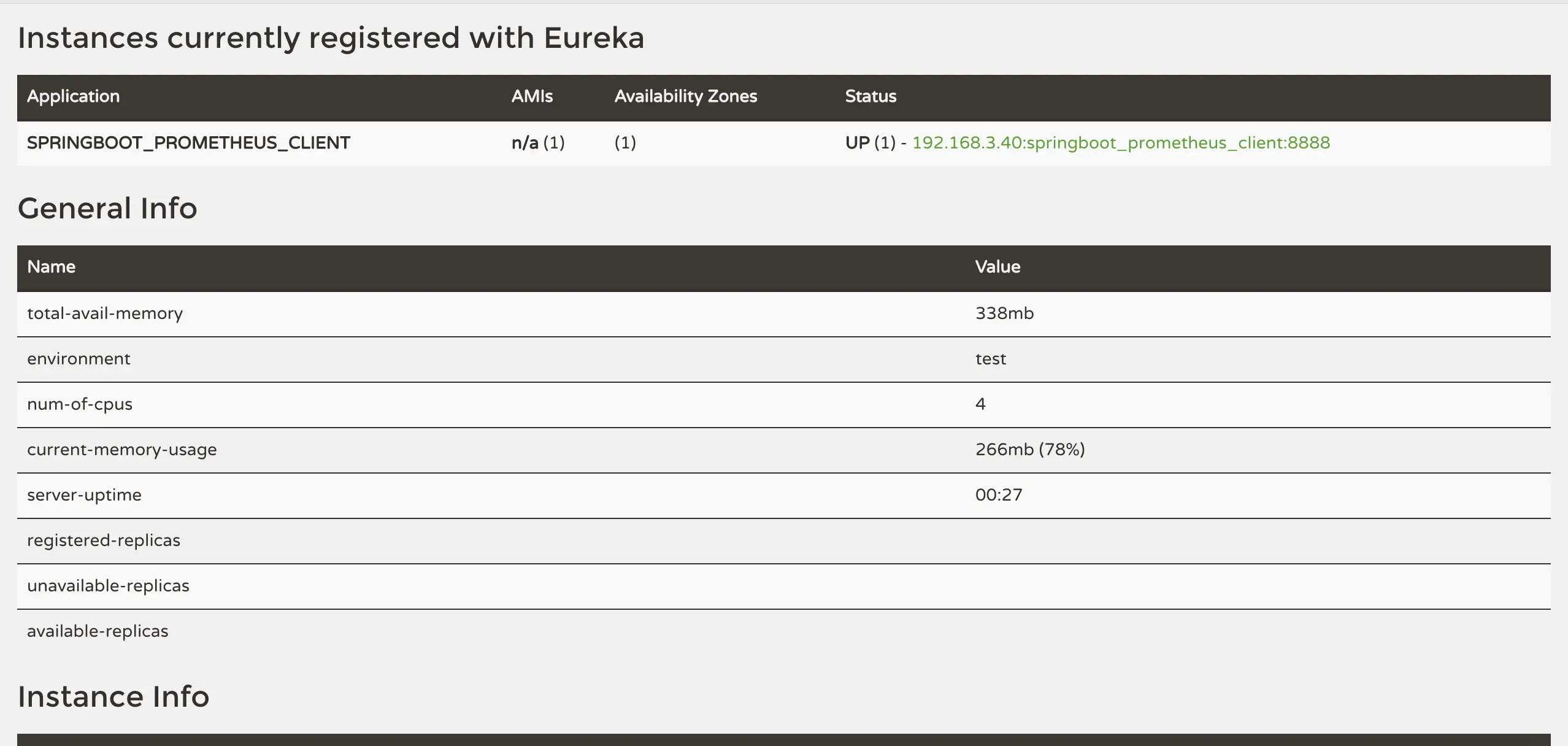Click the Name column header in General Info
This screenshot has height=746, width=1568.
click(51, 267)
